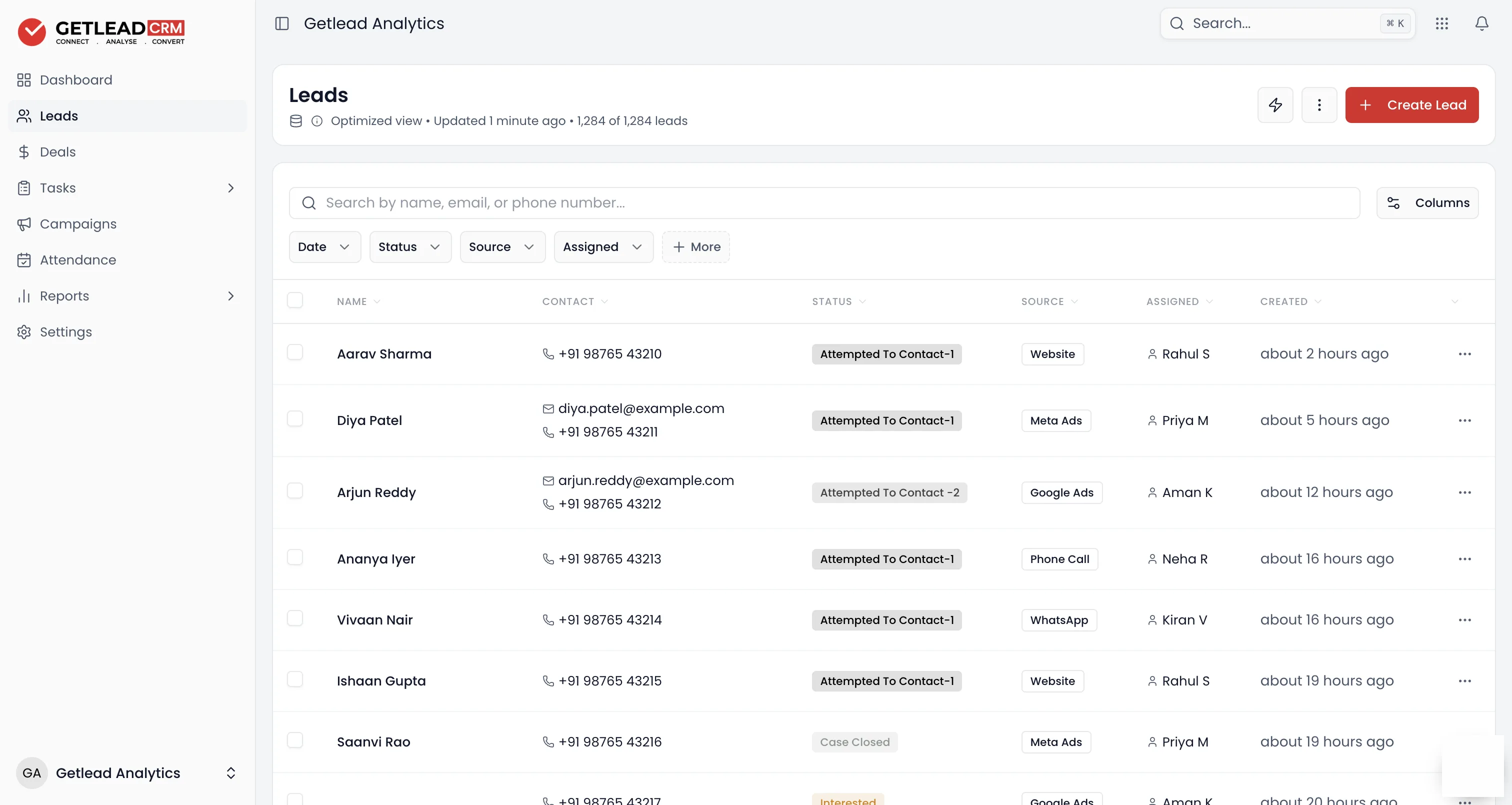Open the three-dot menu beside Create Lead
1512x805 pixels.
(x=1319, y=105)
